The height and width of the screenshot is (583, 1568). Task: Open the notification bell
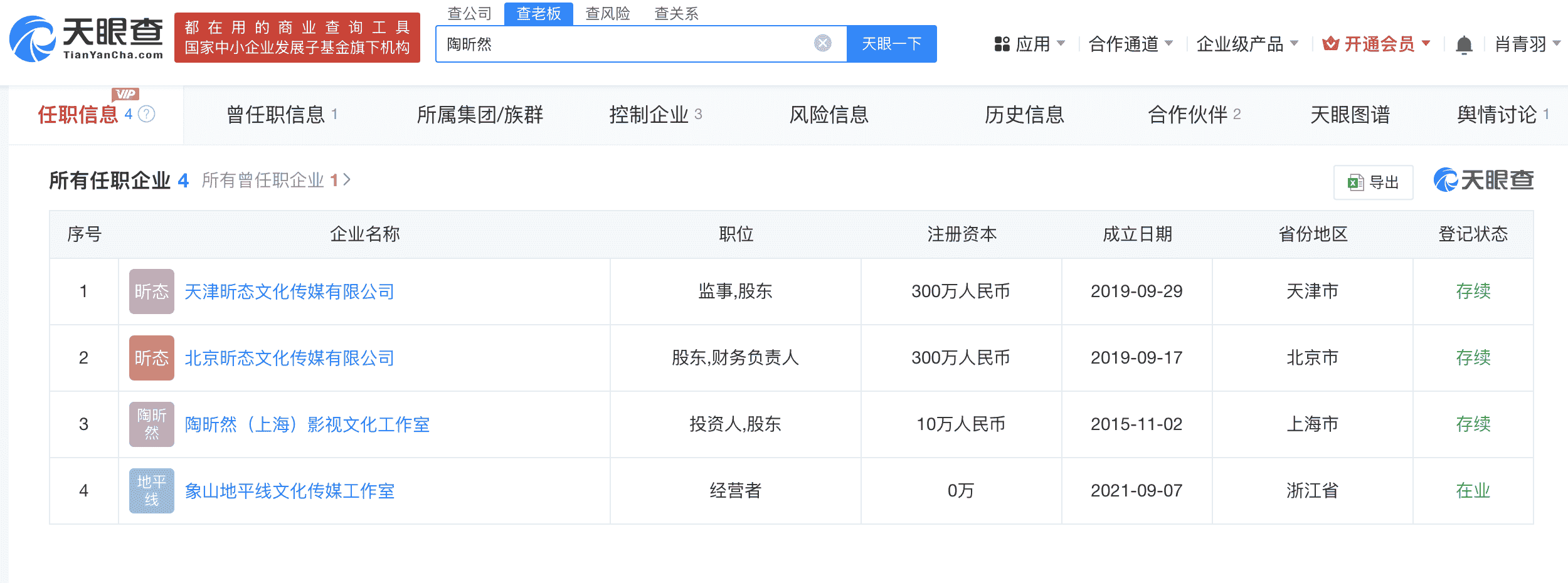pyautogui.click(x=1464, y=45)
